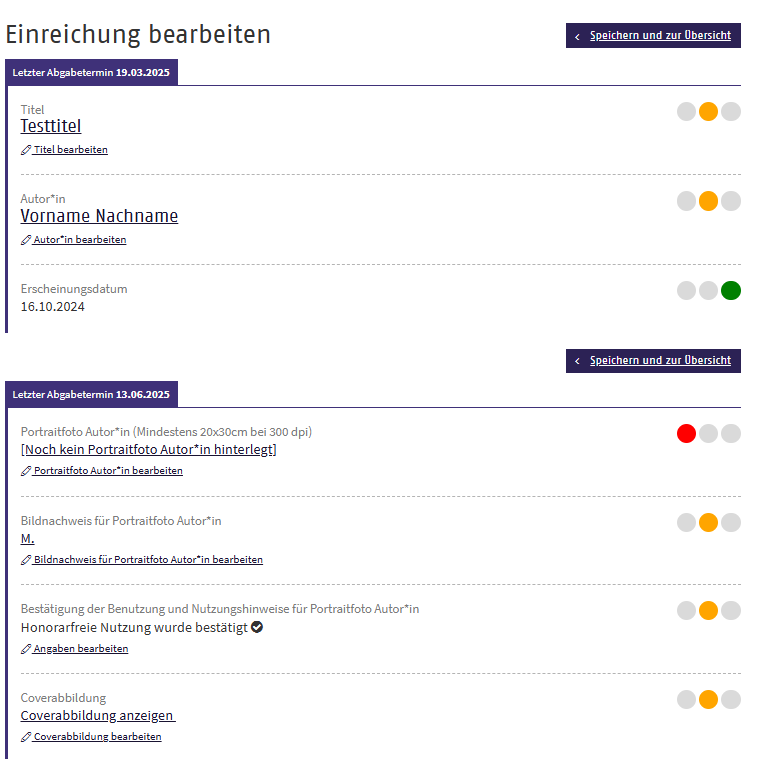766x759 pixels.
Task: Click Noch kein Portraitfoto Autor*in hinterlegt link
Action: click(x=149, y=449)
